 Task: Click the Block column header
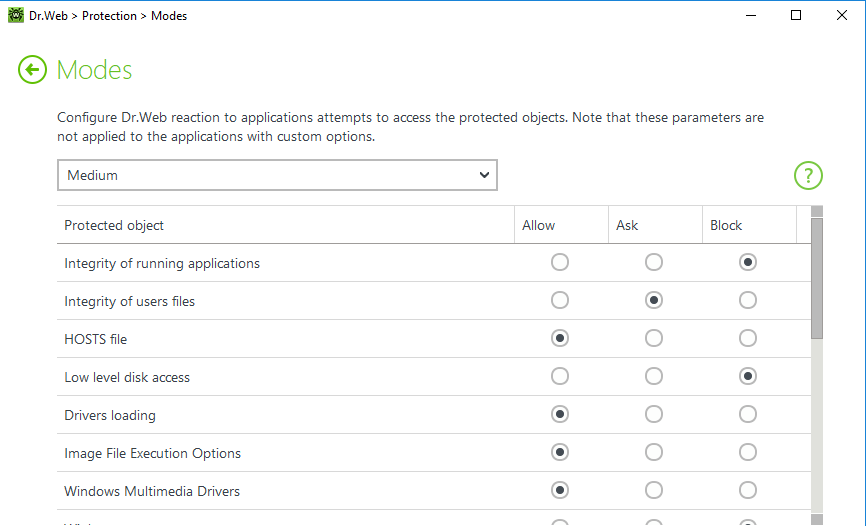pos(749,225)
